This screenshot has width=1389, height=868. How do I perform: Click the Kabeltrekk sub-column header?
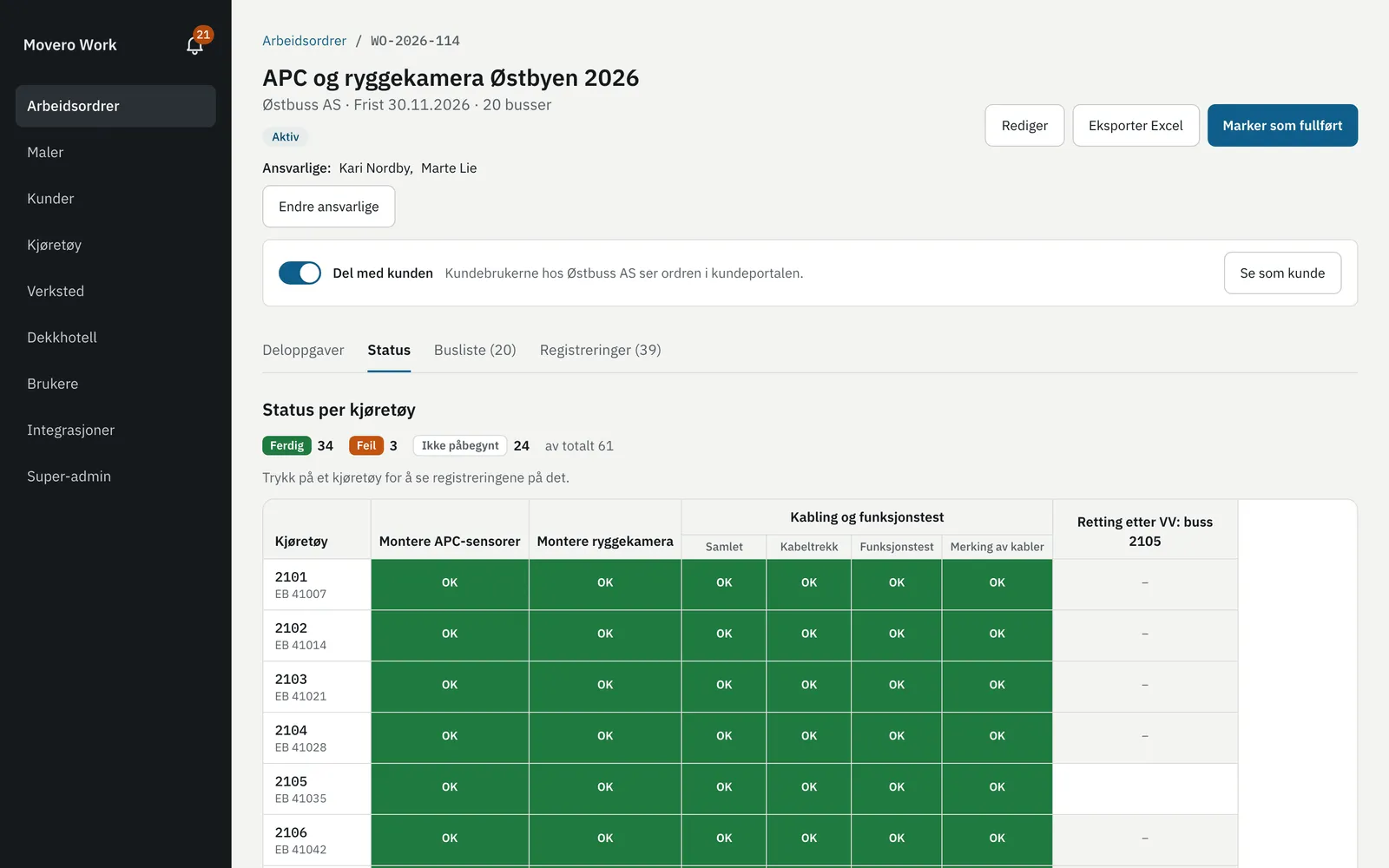pyautogui.click(x=809, y=547)
